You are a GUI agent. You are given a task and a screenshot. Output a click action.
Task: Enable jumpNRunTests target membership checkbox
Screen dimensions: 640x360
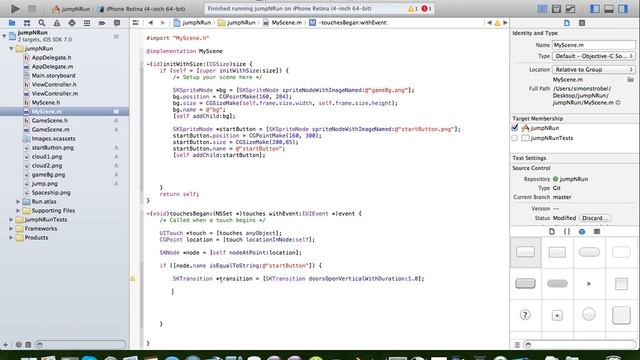pos(515,138)
